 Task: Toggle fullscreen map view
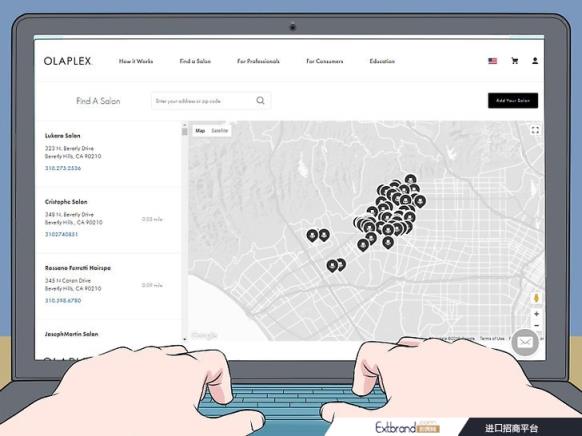coord(535,130)
